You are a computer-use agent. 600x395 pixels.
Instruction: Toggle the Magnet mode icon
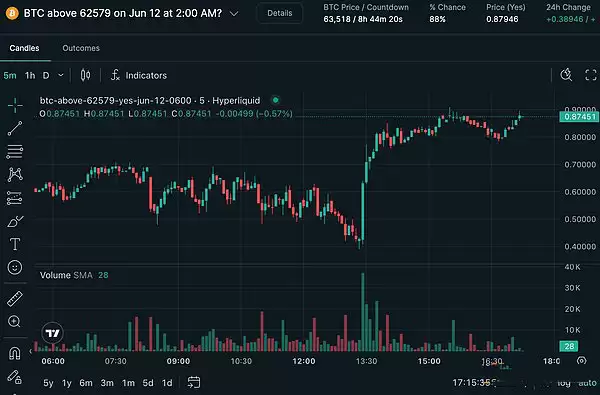15,353
